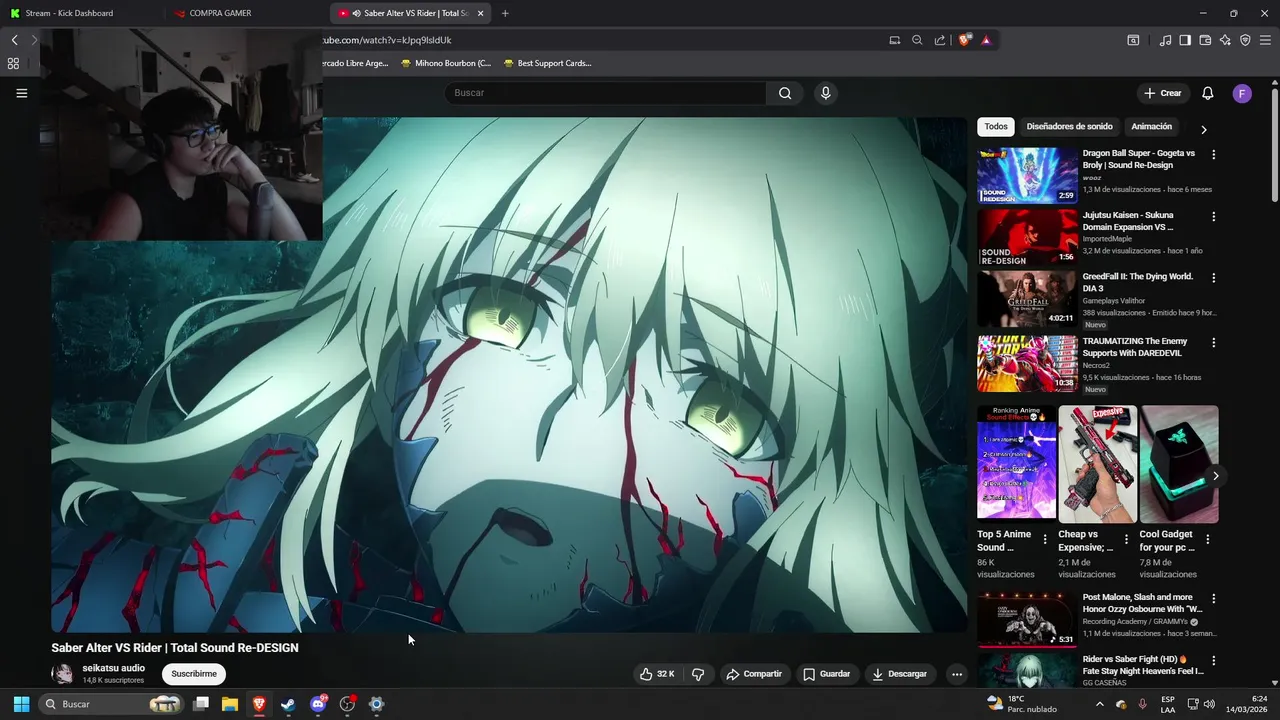Open options for Jujutsu Kaisen Sukuna video
Screen dimensions: 1280x720
pyautogui.click(x=1214, y=217)
